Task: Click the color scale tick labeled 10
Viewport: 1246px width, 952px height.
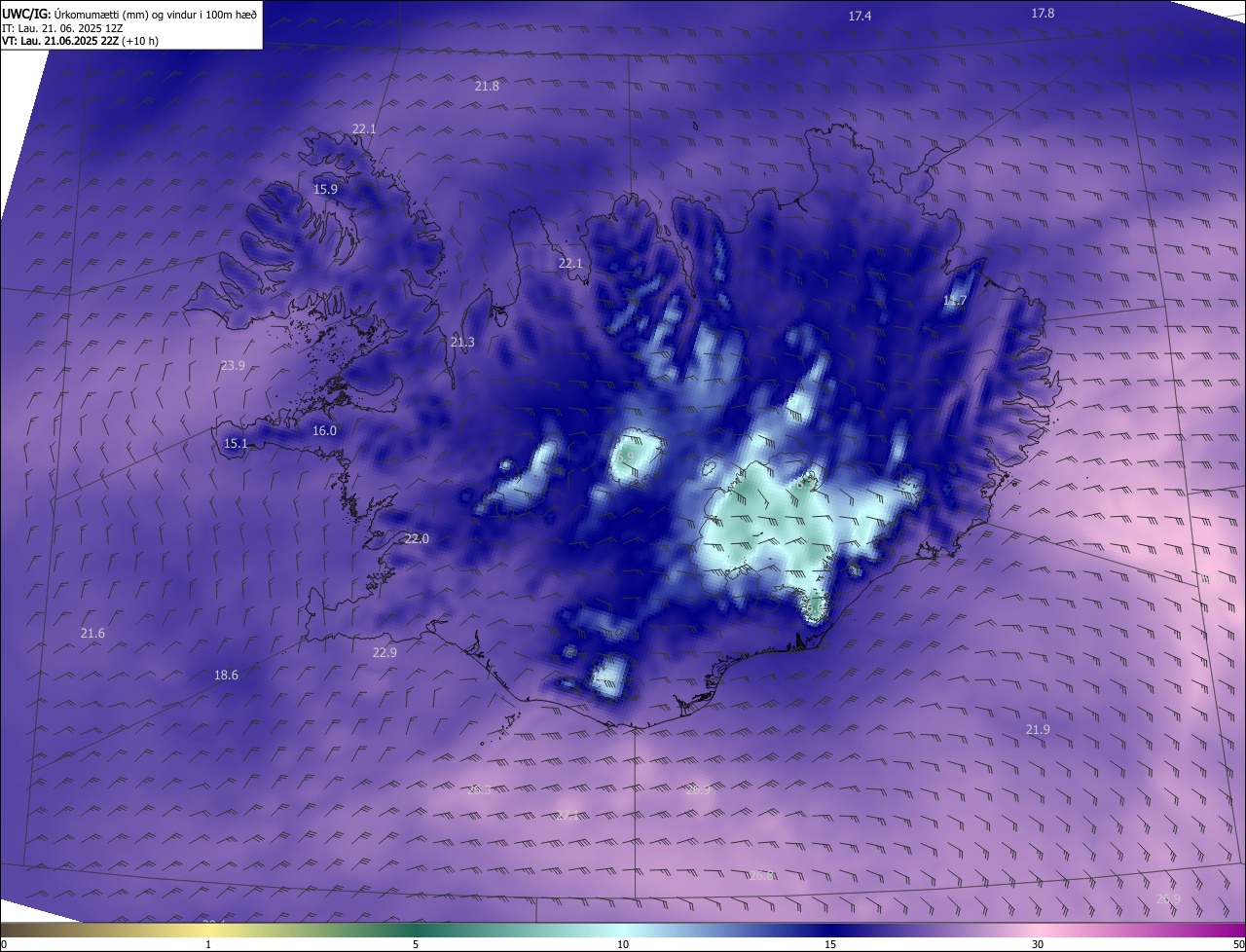Action: [623, 945]
